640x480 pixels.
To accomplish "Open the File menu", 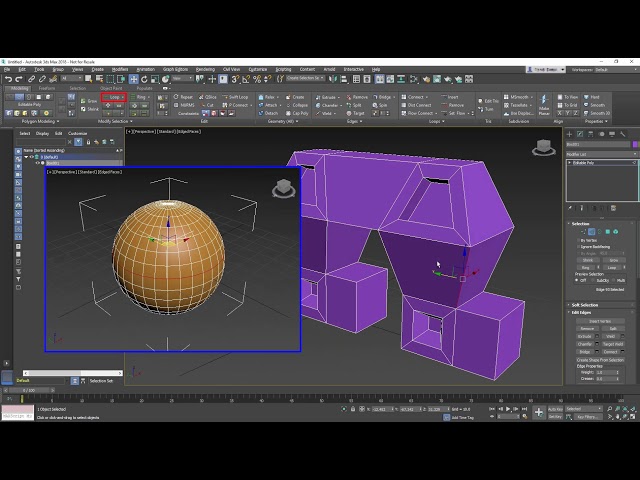I will click(7, 69).
